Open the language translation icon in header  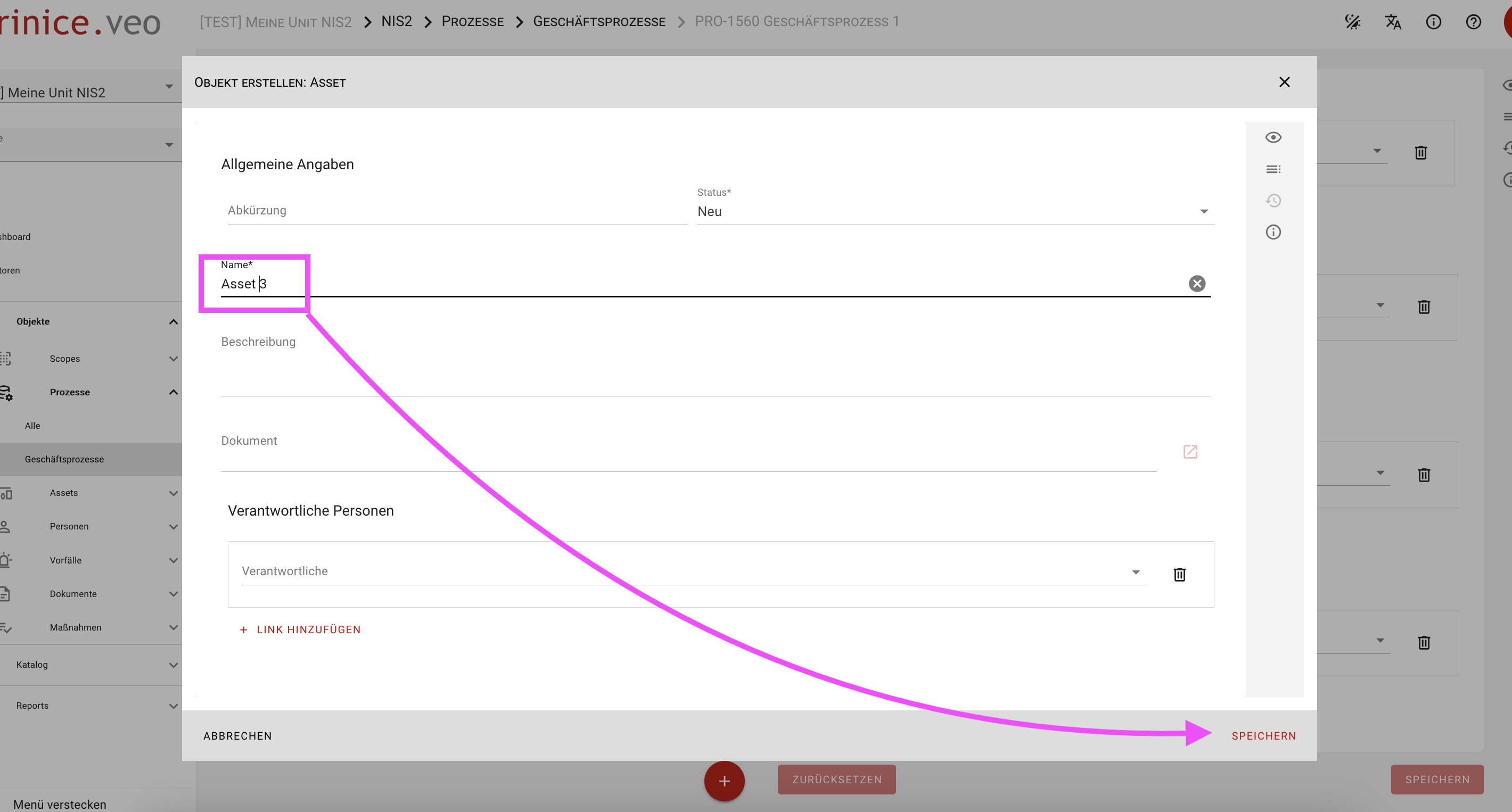(x=1393, y=22)
